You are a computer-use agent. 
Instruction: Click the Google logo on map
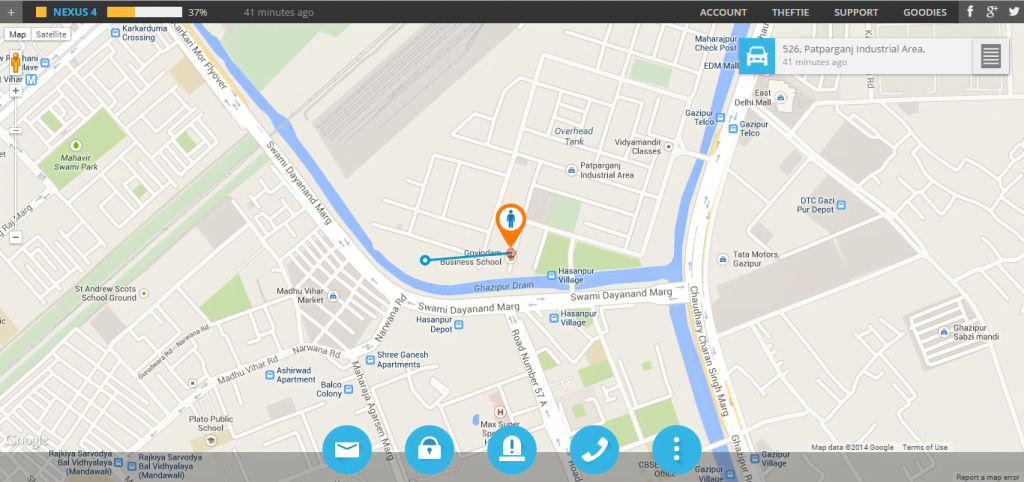tap(25, 440)
